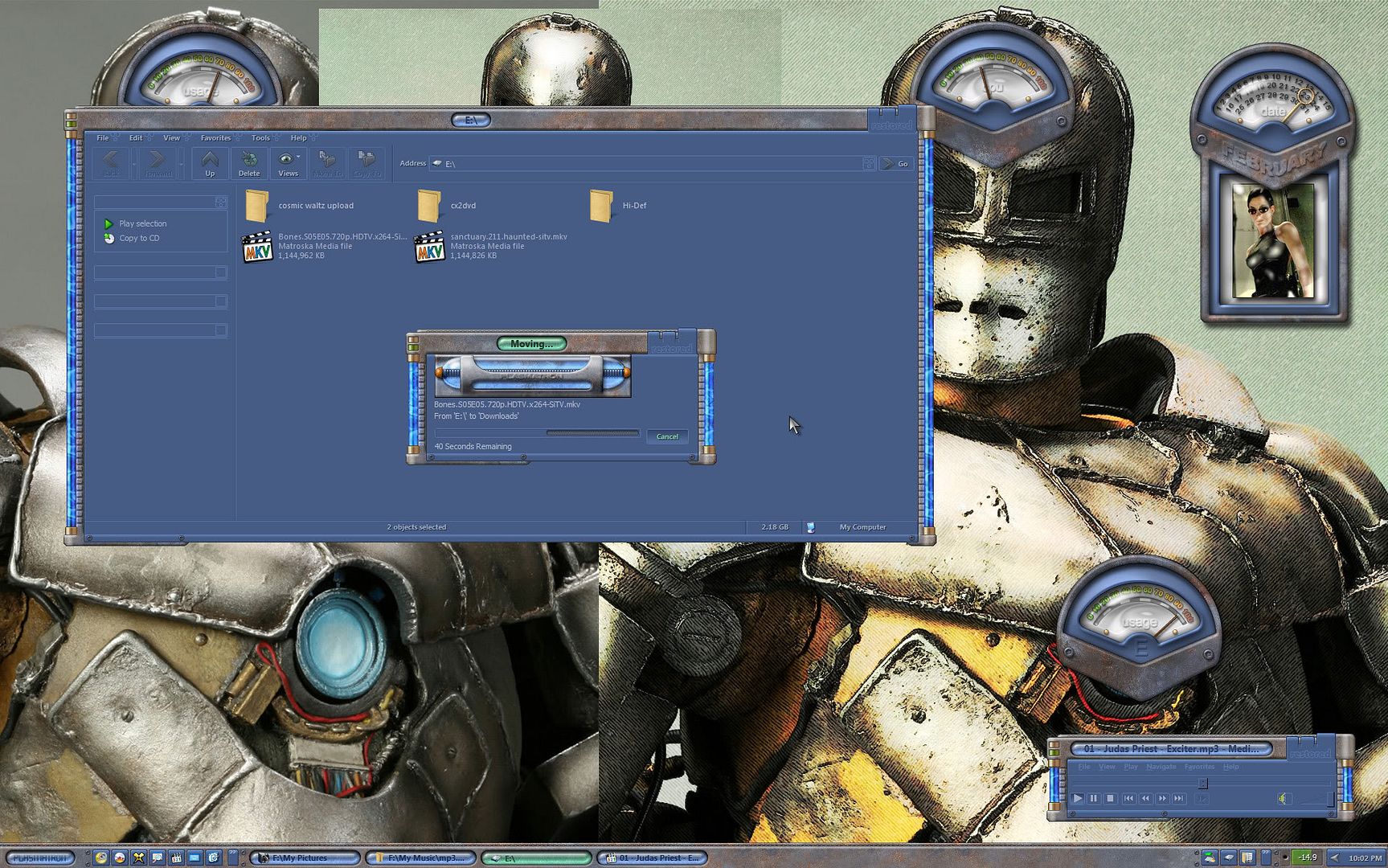Click the Delete toolbar icon
This screenshot has height=868, width=1388.
tap(249, 163)
